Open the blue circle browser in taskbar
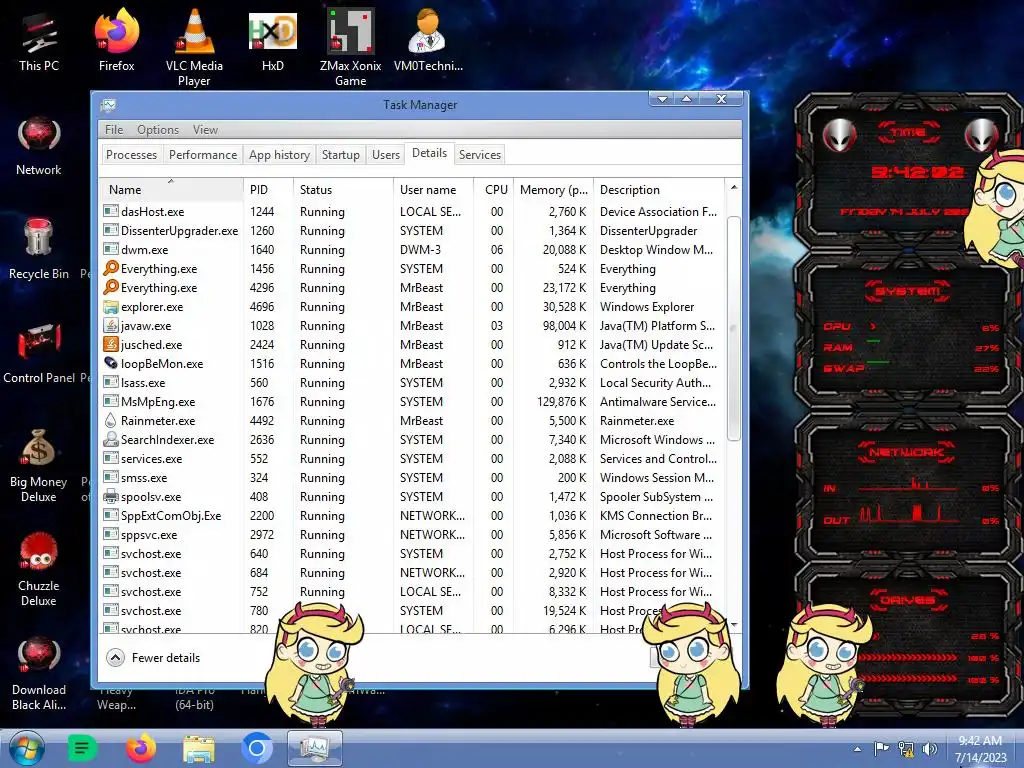Screen dimensions: 1024x768 pyautogui.click(x=257, y=748)
